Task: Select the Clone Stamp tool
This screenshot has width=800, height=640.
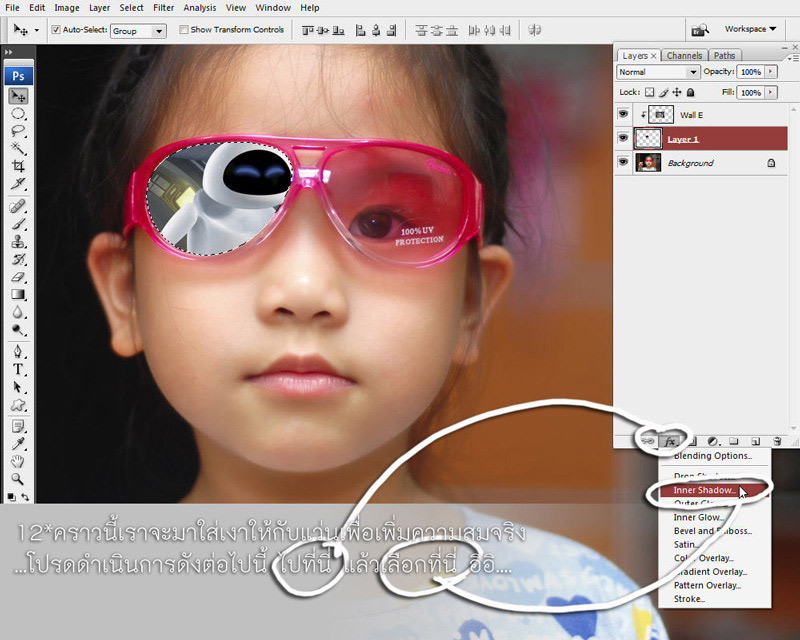Action: click(x=18, y=241)
